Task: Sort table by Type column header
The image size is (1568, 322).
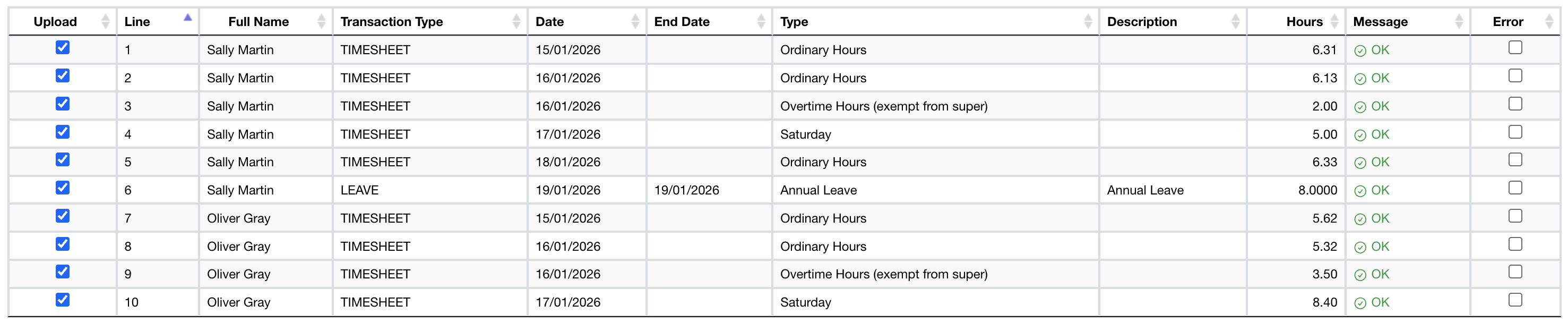Action: pos(794,22)
